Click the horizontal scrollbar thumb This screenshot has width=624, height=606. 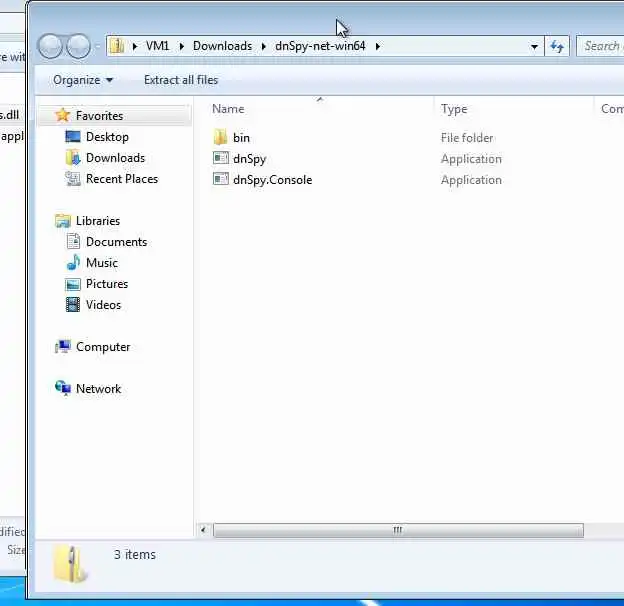pyautogui.click(x=398, y=531)
